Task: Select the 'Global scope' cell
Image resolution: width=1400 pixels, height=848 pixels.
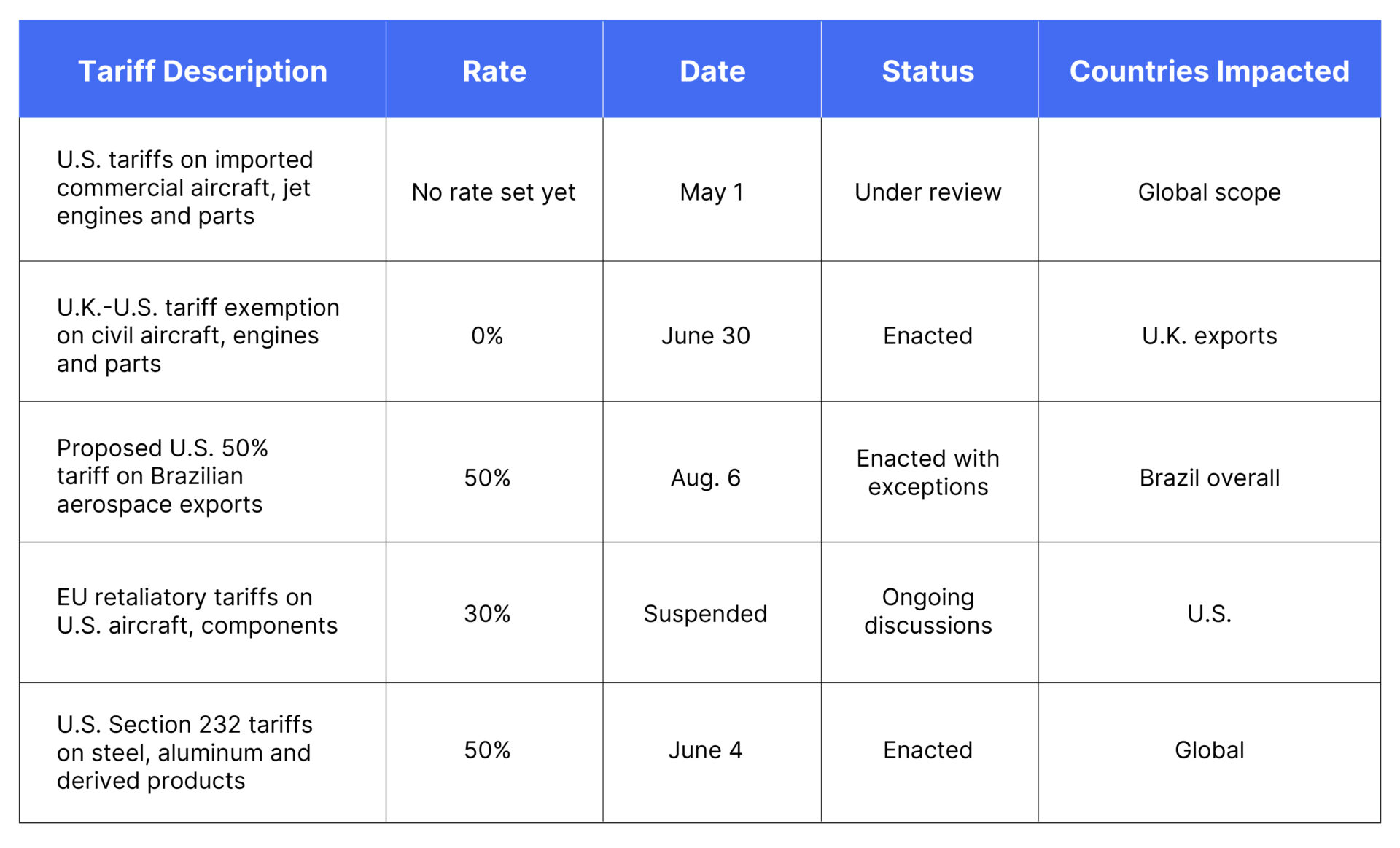Action: tap(1208, 192)
